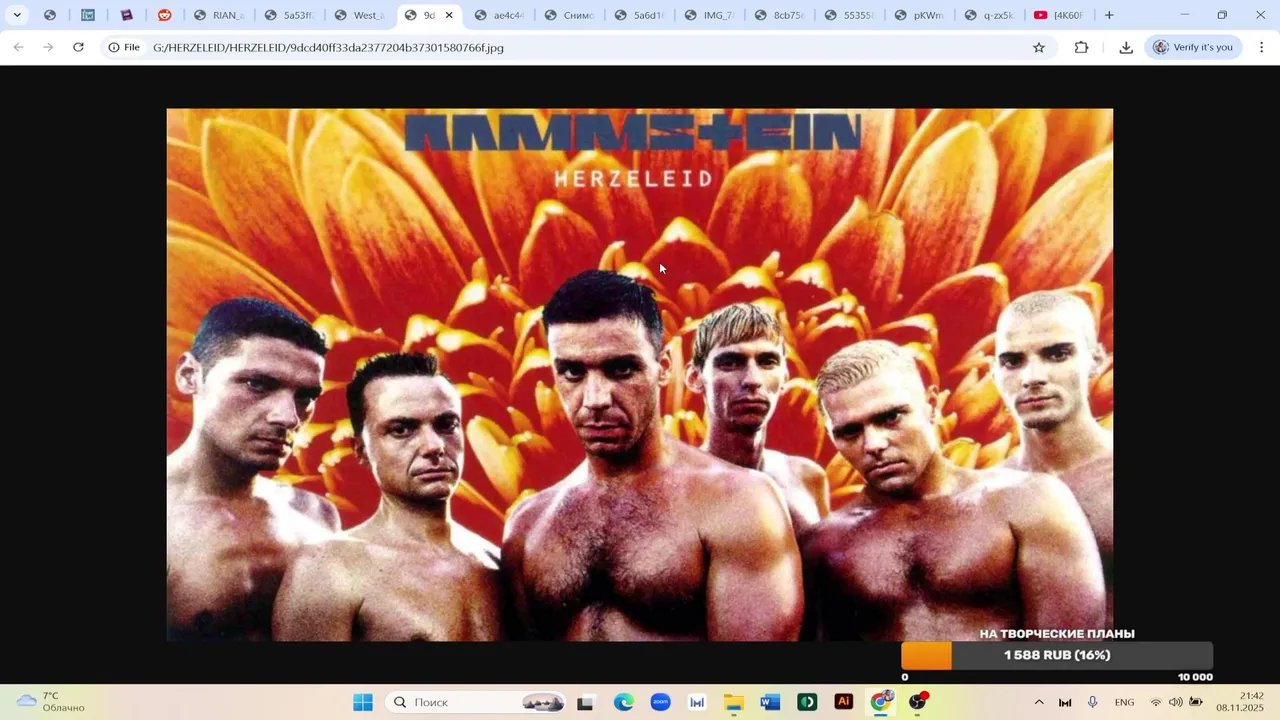Open Microsoft Word from taskbar

coord(770,702)
